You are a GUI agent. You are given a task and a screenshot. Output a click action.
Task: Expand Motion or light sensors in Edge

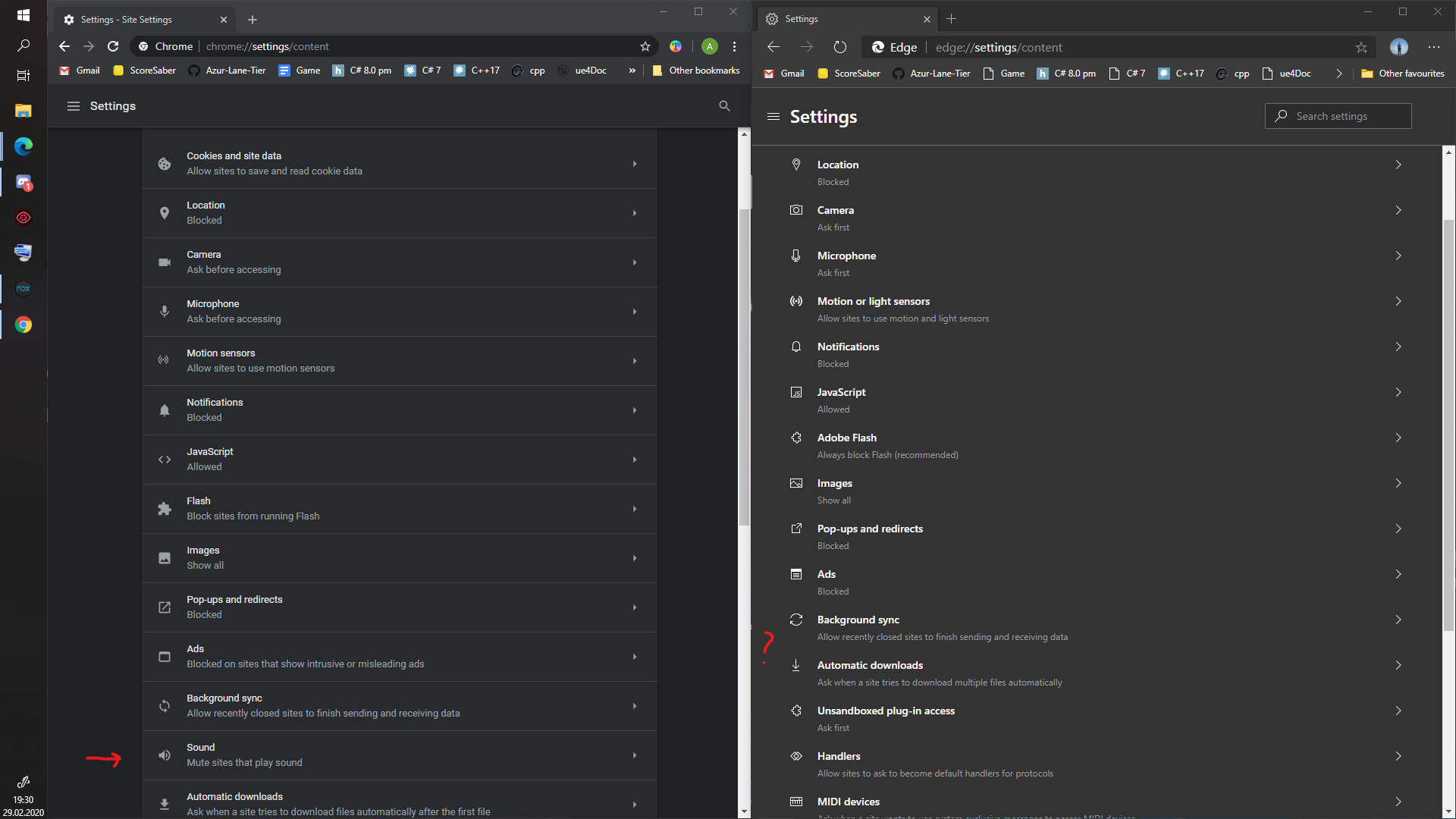[1097, 309]
